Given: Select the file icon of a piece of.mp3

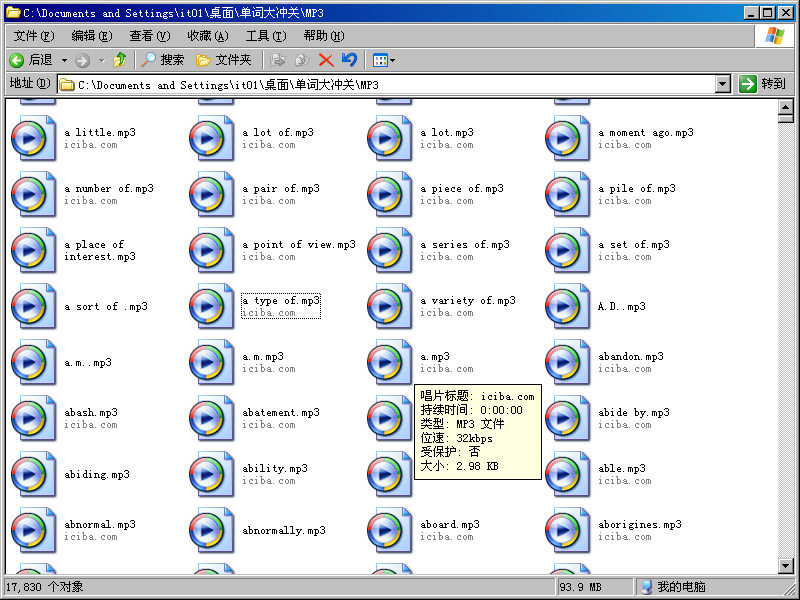Looking at the screenshot, I should coord(389,194).
